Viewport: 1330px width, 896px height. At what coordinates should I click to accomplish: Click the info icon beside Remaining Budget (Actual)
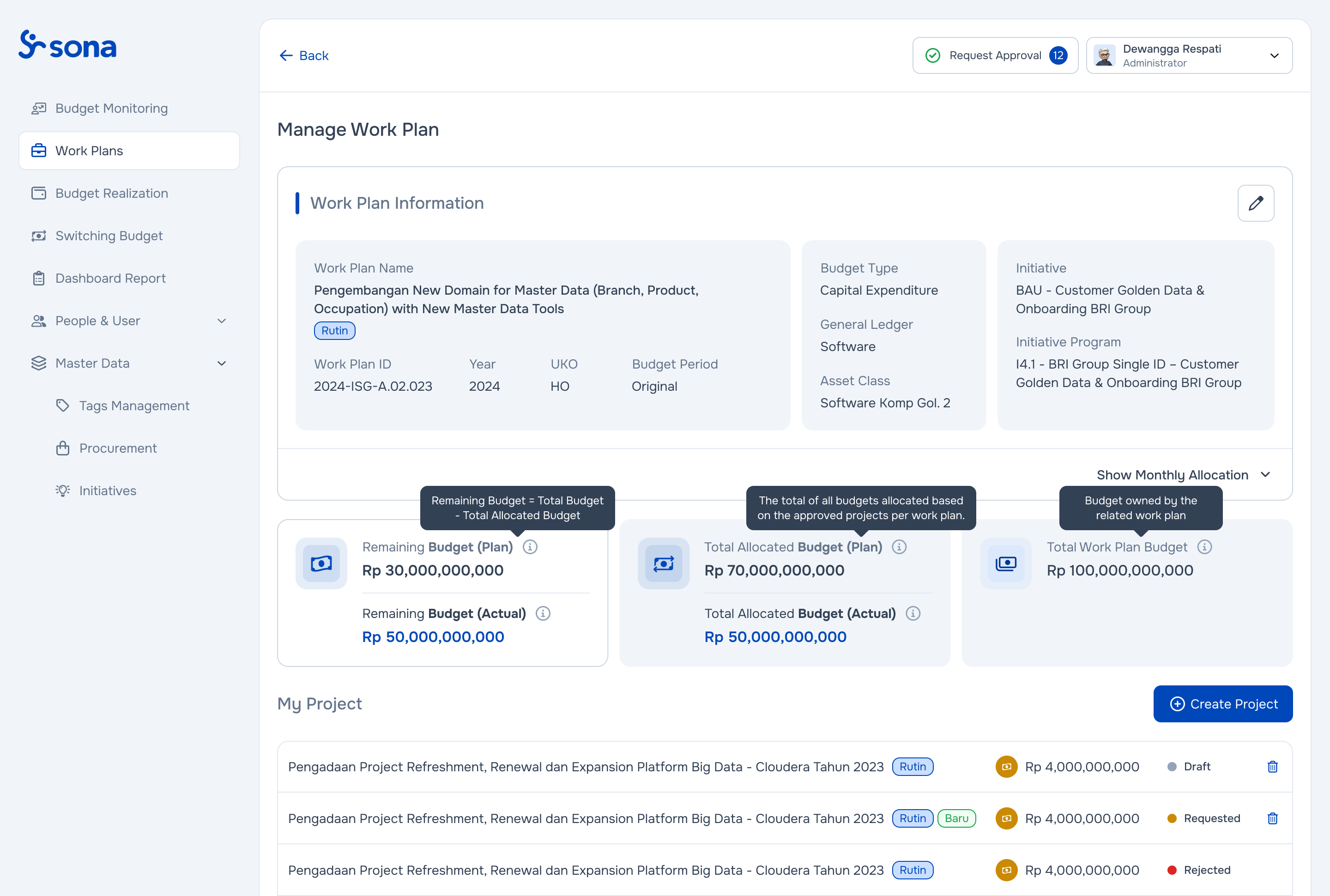pyautogui.click(x=543, y=613)
